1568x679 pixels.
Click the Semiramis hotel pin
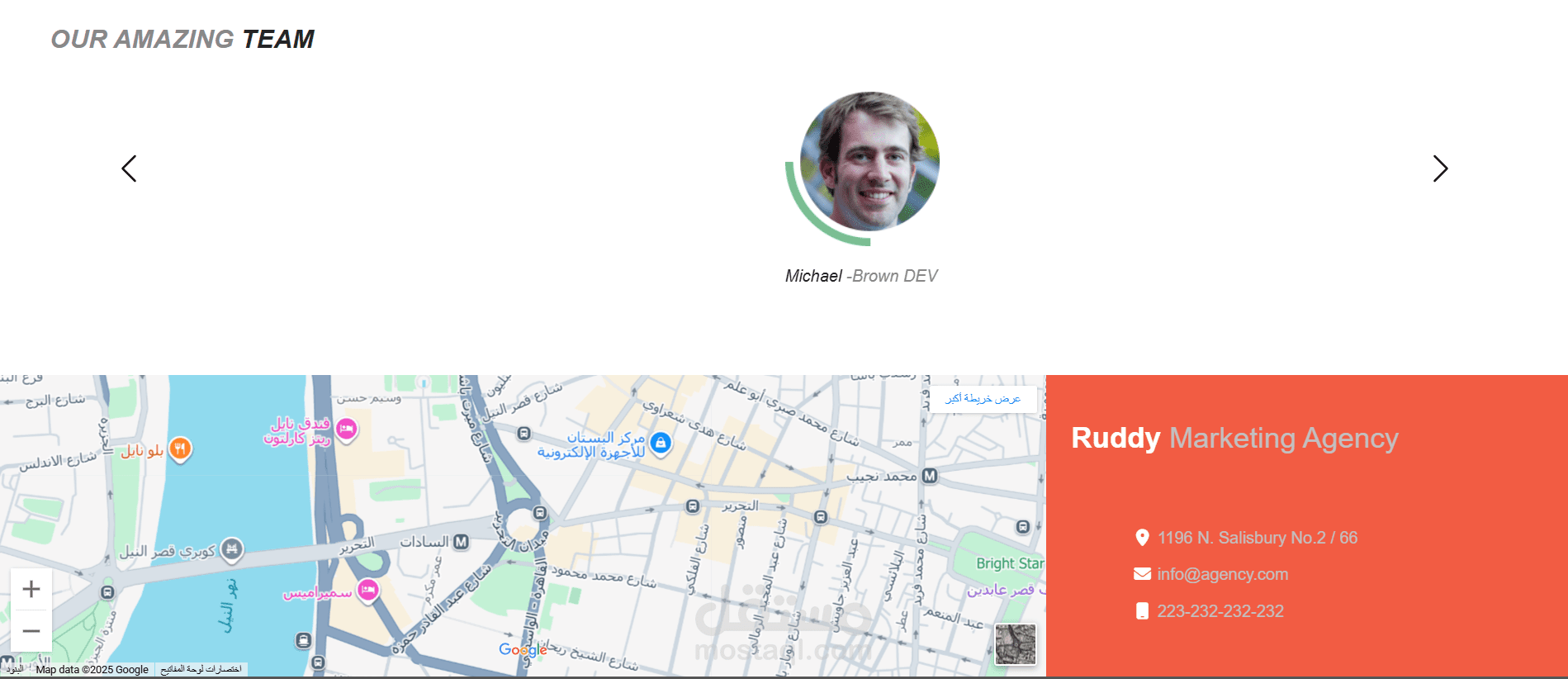click(368, 590)
